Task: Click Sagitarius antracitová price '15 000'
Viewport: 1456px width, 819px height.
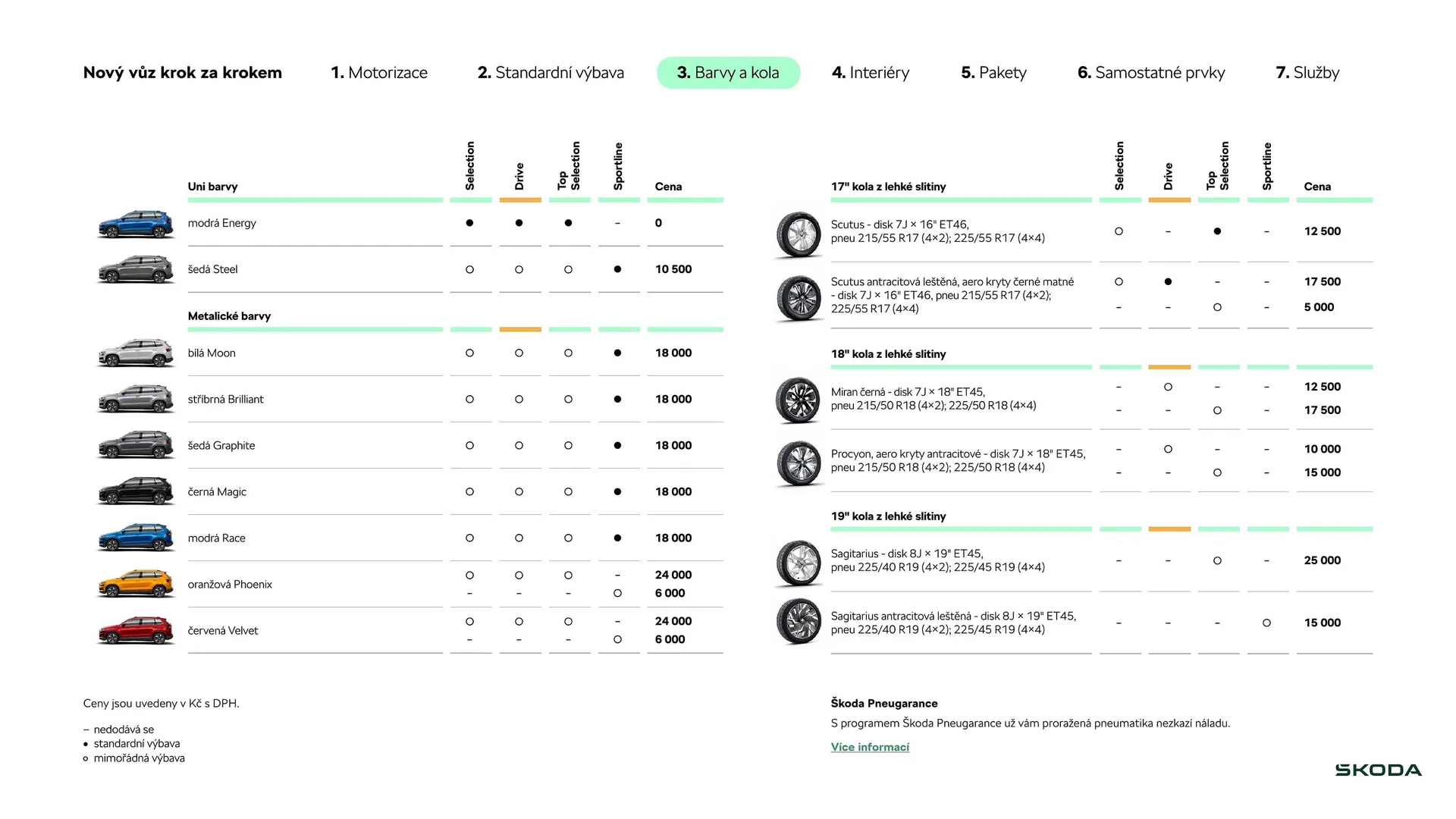Action: pos(1323,623)
